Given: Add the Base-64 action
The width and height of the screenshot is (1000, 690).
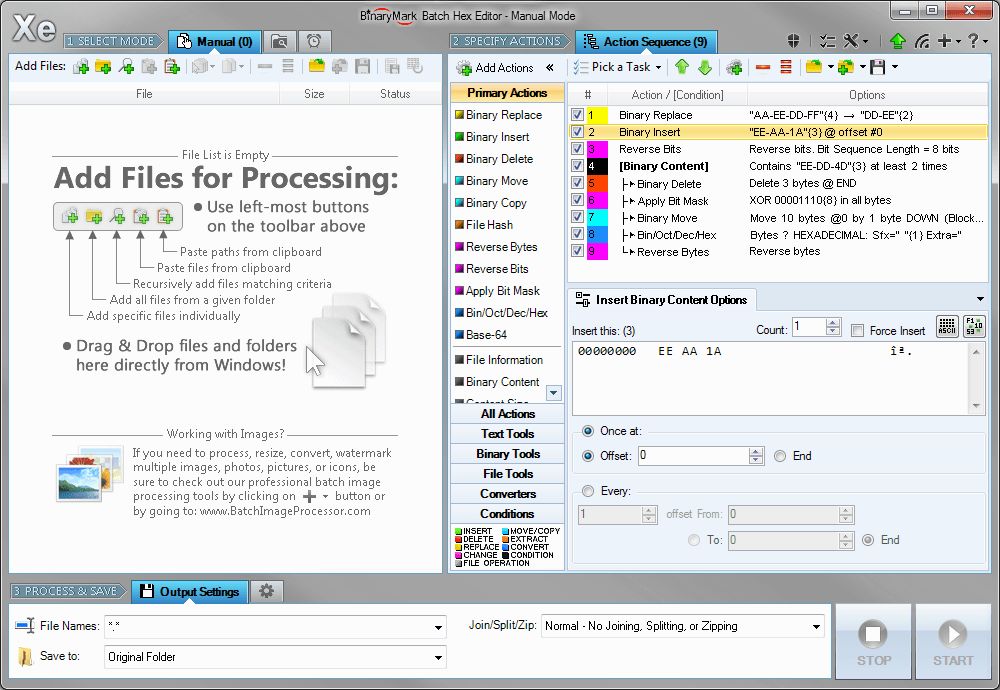Looking at the screenshot, I should tap(487, 334).
